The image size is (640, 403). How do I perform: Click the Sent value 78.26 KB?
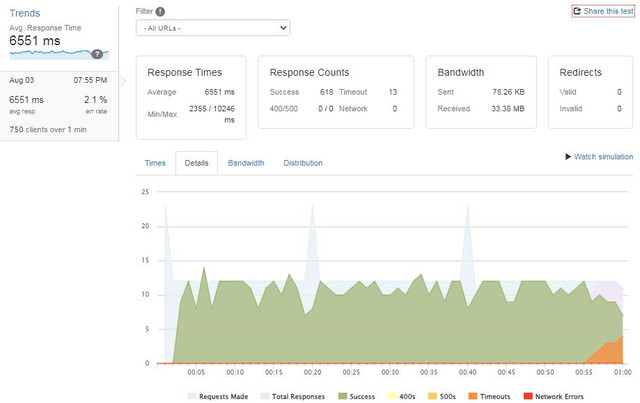point(508,92)
